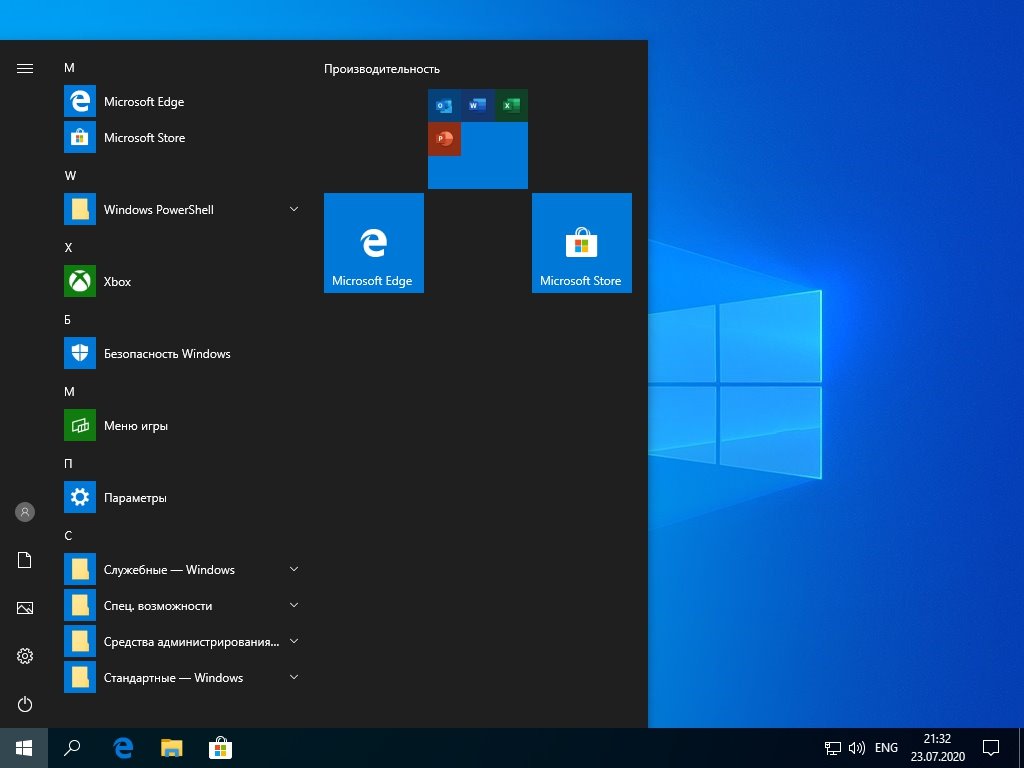Click the letter X section header
The height and width of the screenshot is (768, 1024).
pos(69,248)
